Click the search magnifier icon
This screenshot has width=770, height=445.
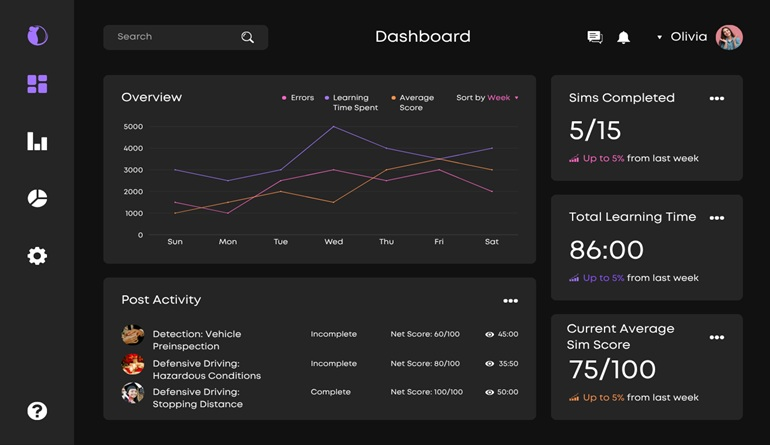point(247,38)
